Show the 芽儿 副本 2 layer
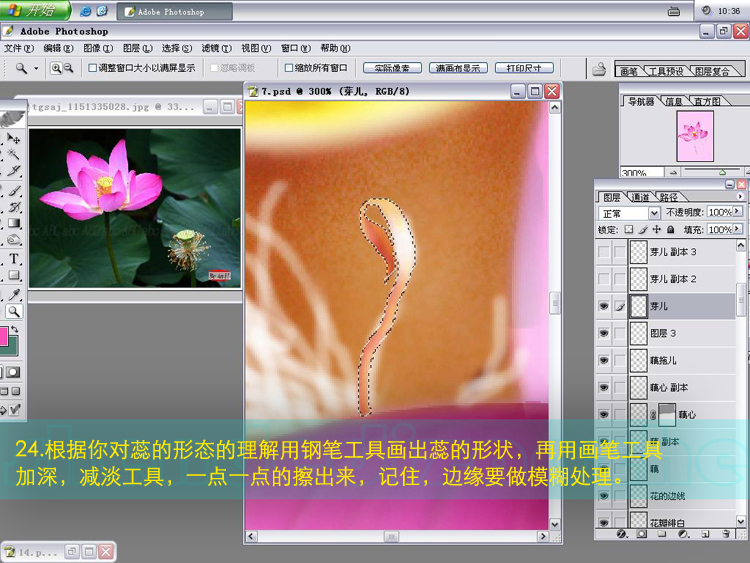Image resolution: width=750 pixels, height=563 pixels. tap(604, 279)
